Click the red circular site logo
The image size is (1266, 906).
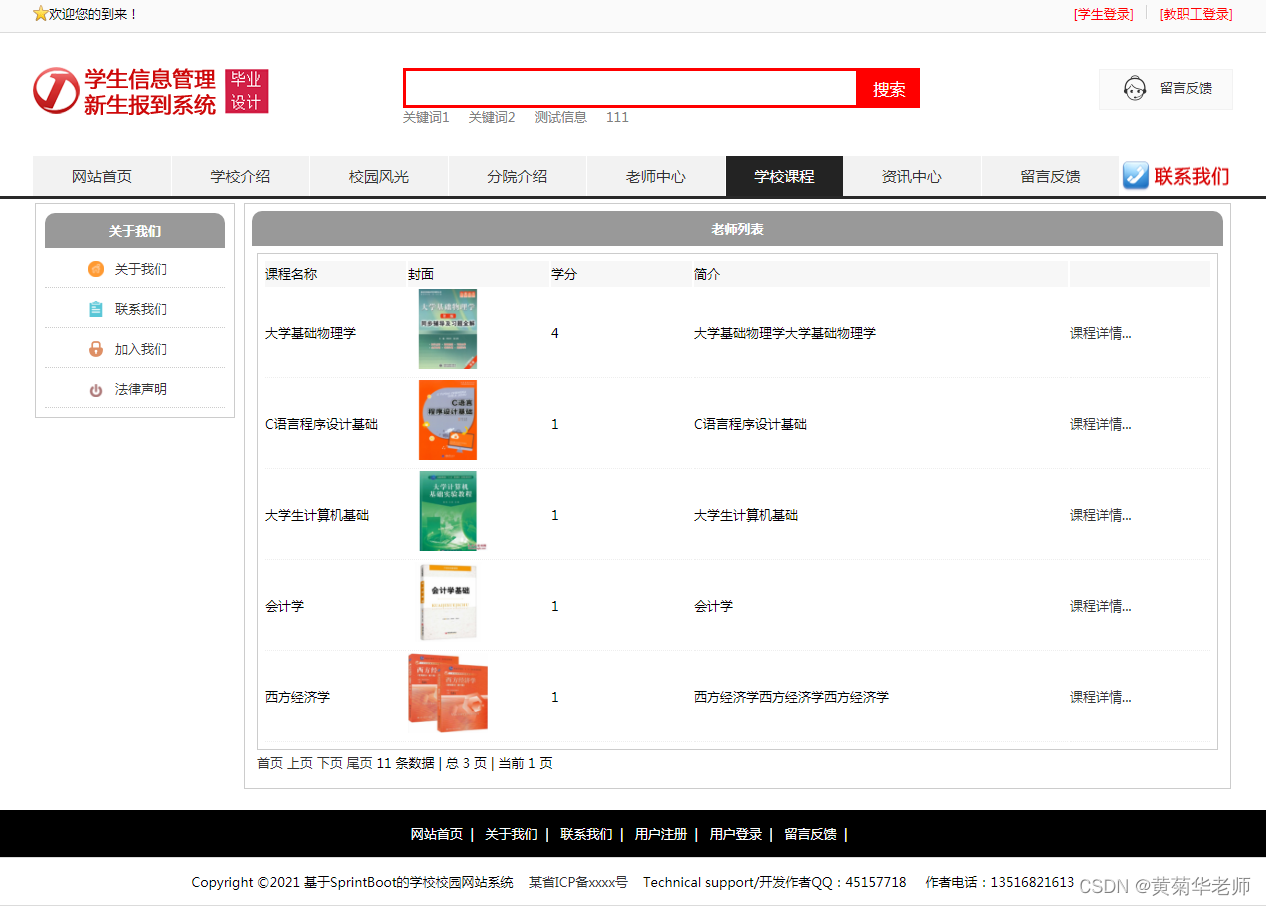[x=55, y=91]
